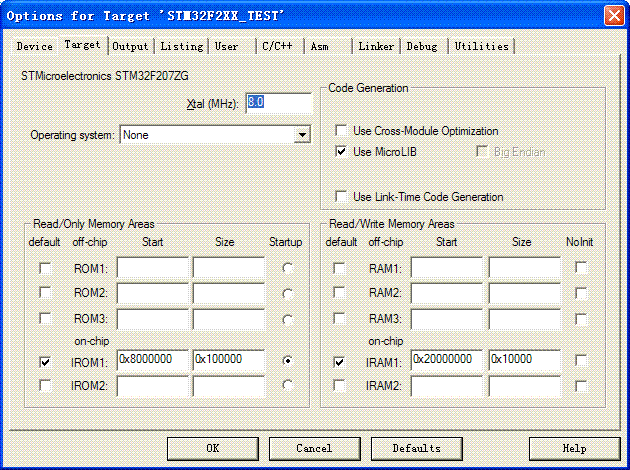Reset settings with Defaults button
630x470 pixels.
[x=417, y=448]
